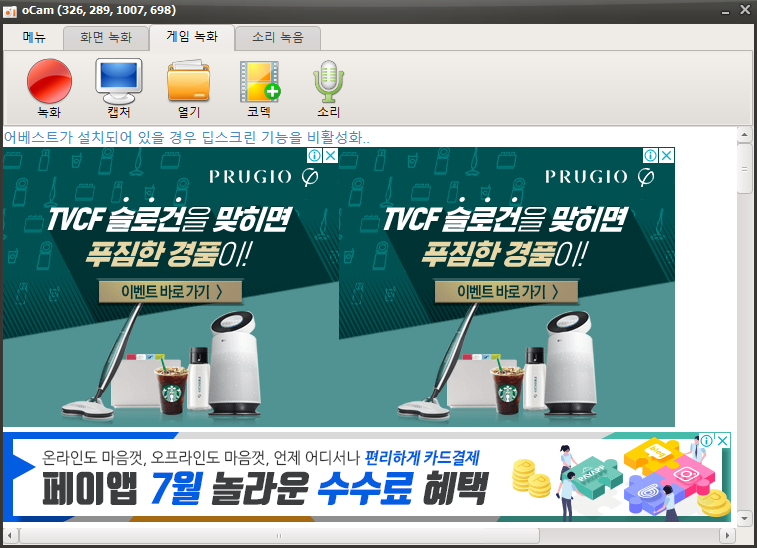The width and height of the screenshot is (757, 548).
Task: Click the oCam title bar app icon
Action: click(x=10, y=11)
